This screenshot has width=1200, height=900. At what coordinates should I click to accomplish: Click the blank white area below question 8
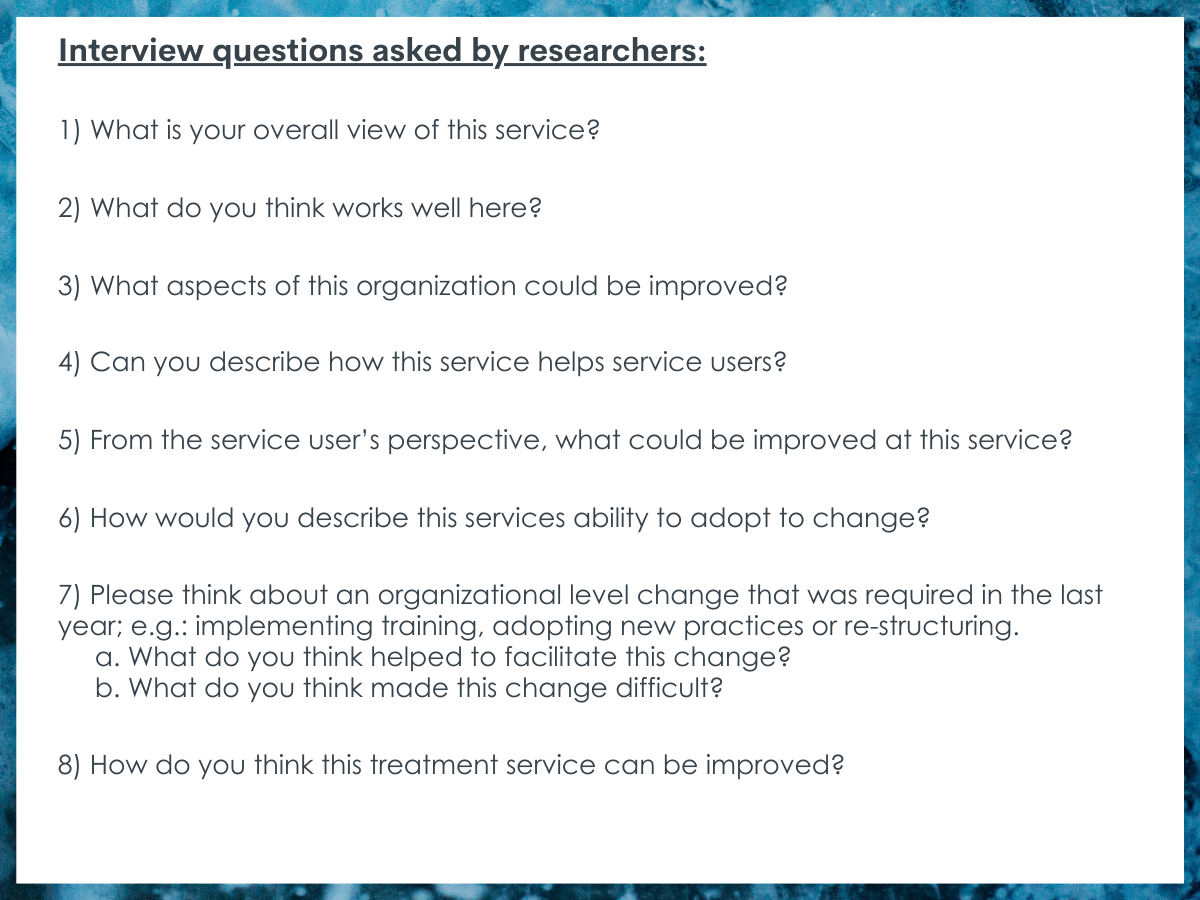(600, 830)
